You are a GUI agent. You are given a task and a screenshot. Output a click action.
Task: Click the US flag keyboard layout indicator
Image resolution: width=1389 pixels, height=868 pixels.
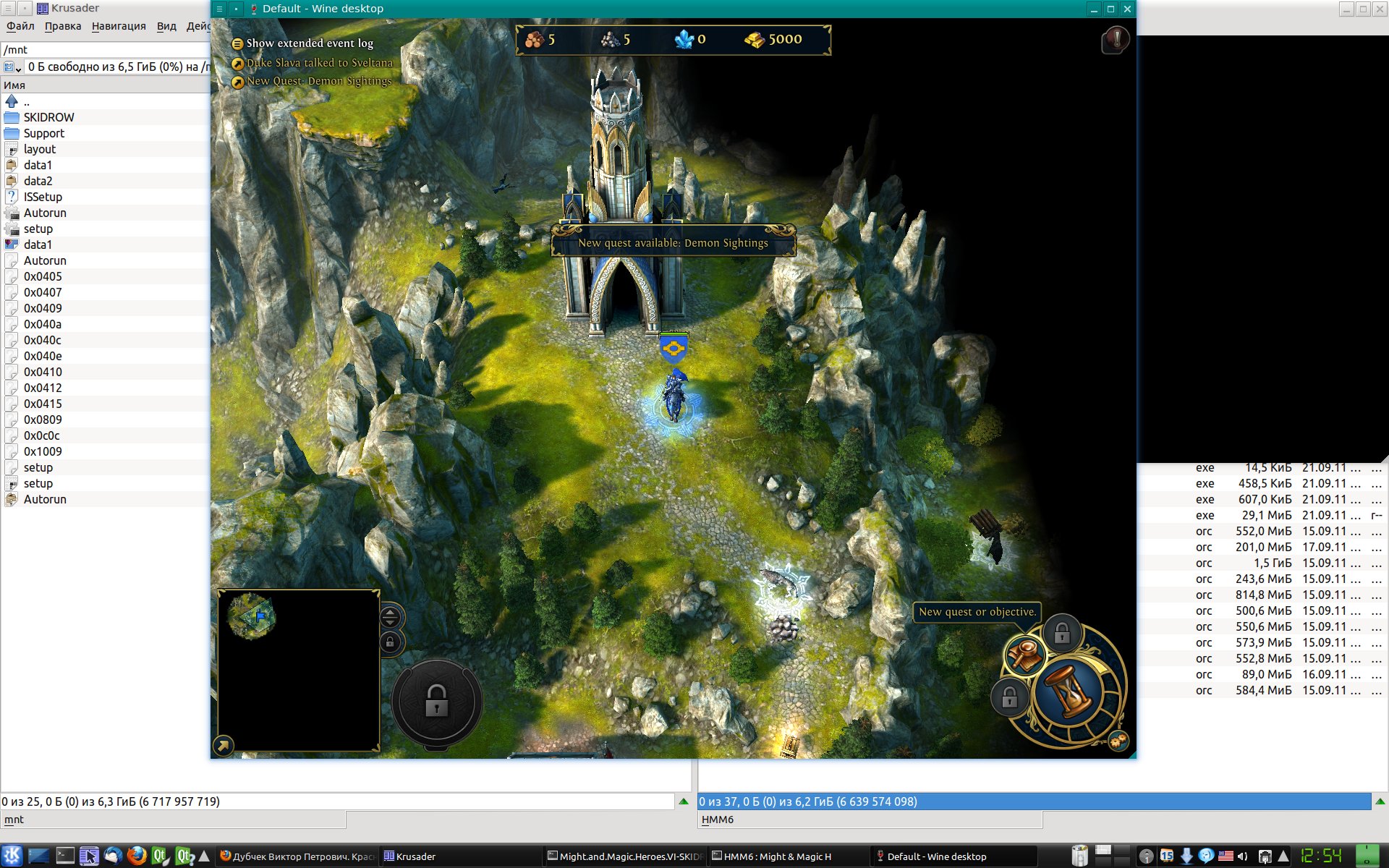point(1226,856)
